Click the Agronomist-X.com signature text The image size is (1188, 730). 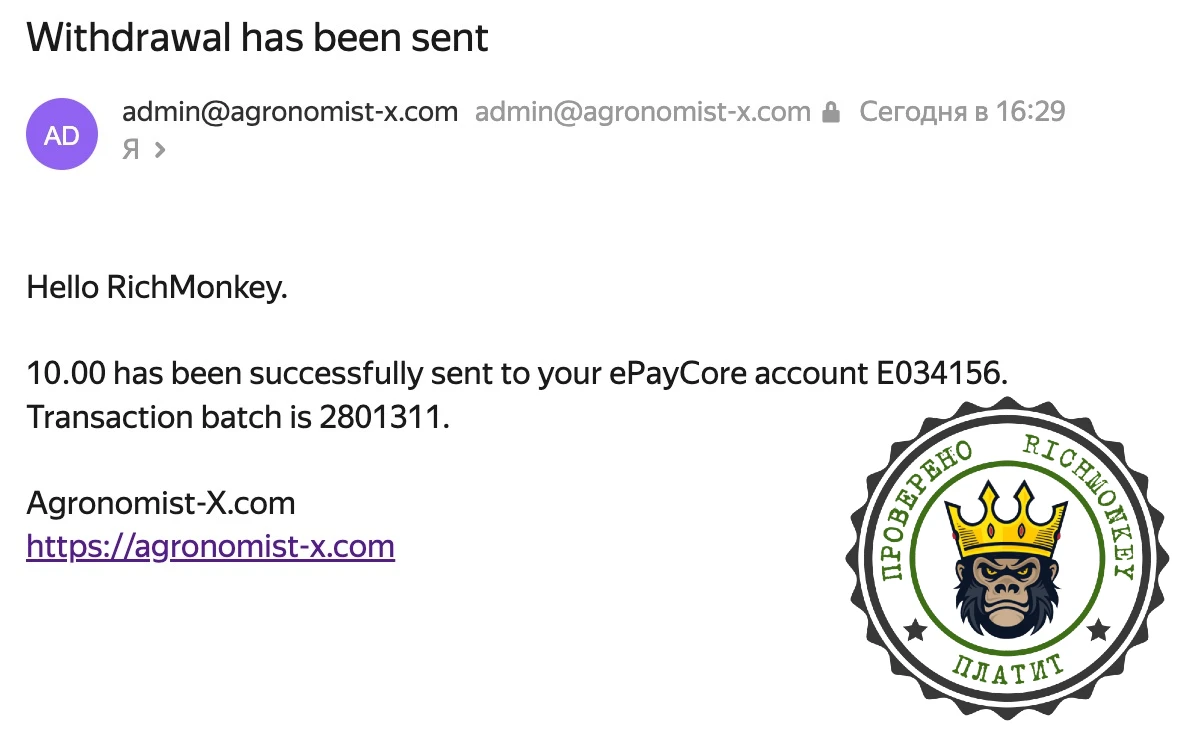160,502
